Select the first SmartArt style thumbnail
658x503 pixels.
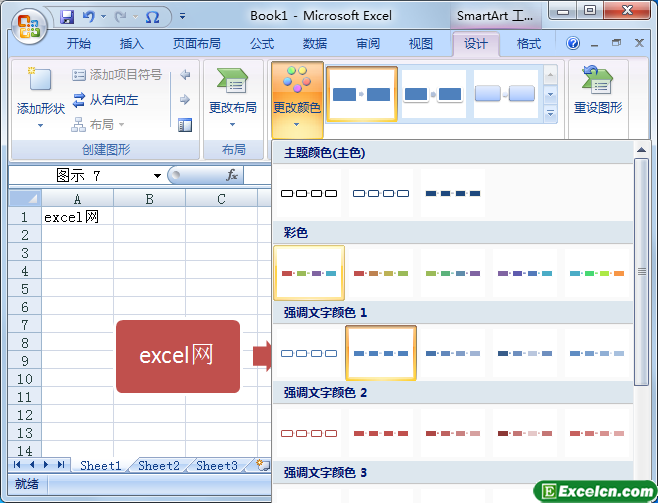coord(362,94)
